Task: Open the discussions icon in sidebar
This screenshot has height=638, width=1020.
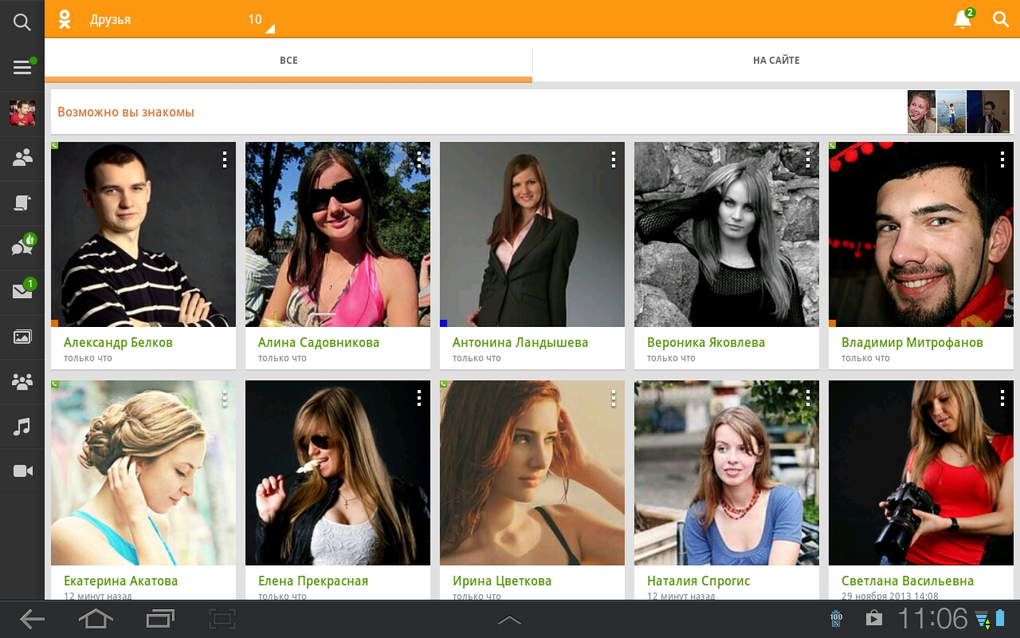Action: 22,246
